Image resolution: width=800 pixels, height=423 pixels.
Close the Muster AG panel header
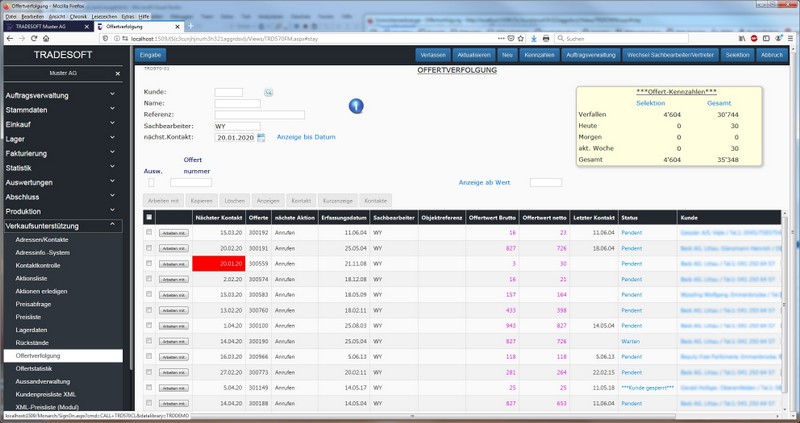116,74
